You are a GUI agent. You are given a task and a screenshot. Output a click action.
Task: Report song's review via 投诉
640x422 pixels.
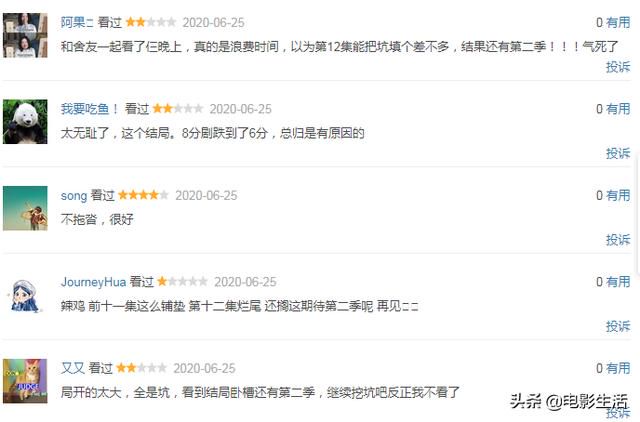click(618, 240)
